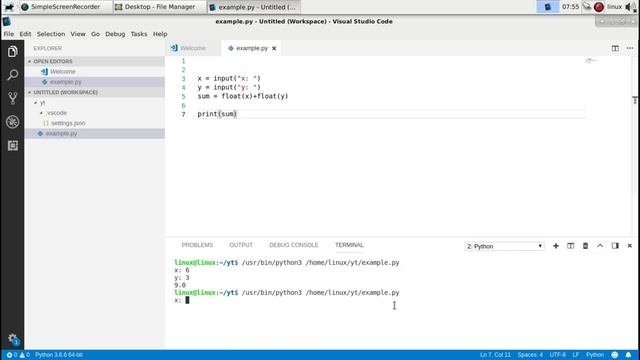This screenshot has height=360, width=640.
Task: Click the red recorder icon in tray
Action: pyautogui.click(x=599, y=7)
